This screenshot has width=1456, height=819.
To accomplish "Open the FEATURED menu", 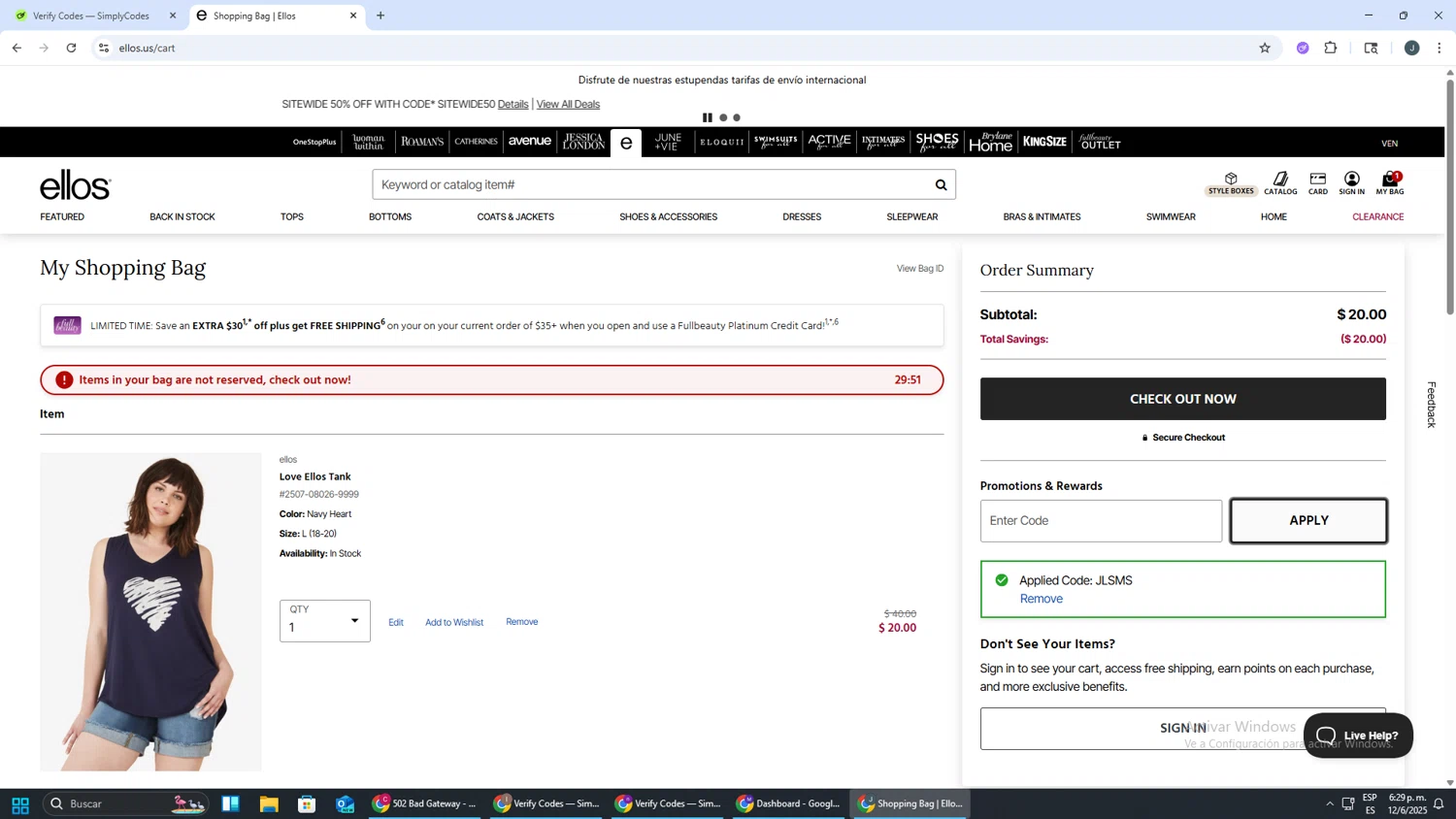I will (x=62, y=217).
